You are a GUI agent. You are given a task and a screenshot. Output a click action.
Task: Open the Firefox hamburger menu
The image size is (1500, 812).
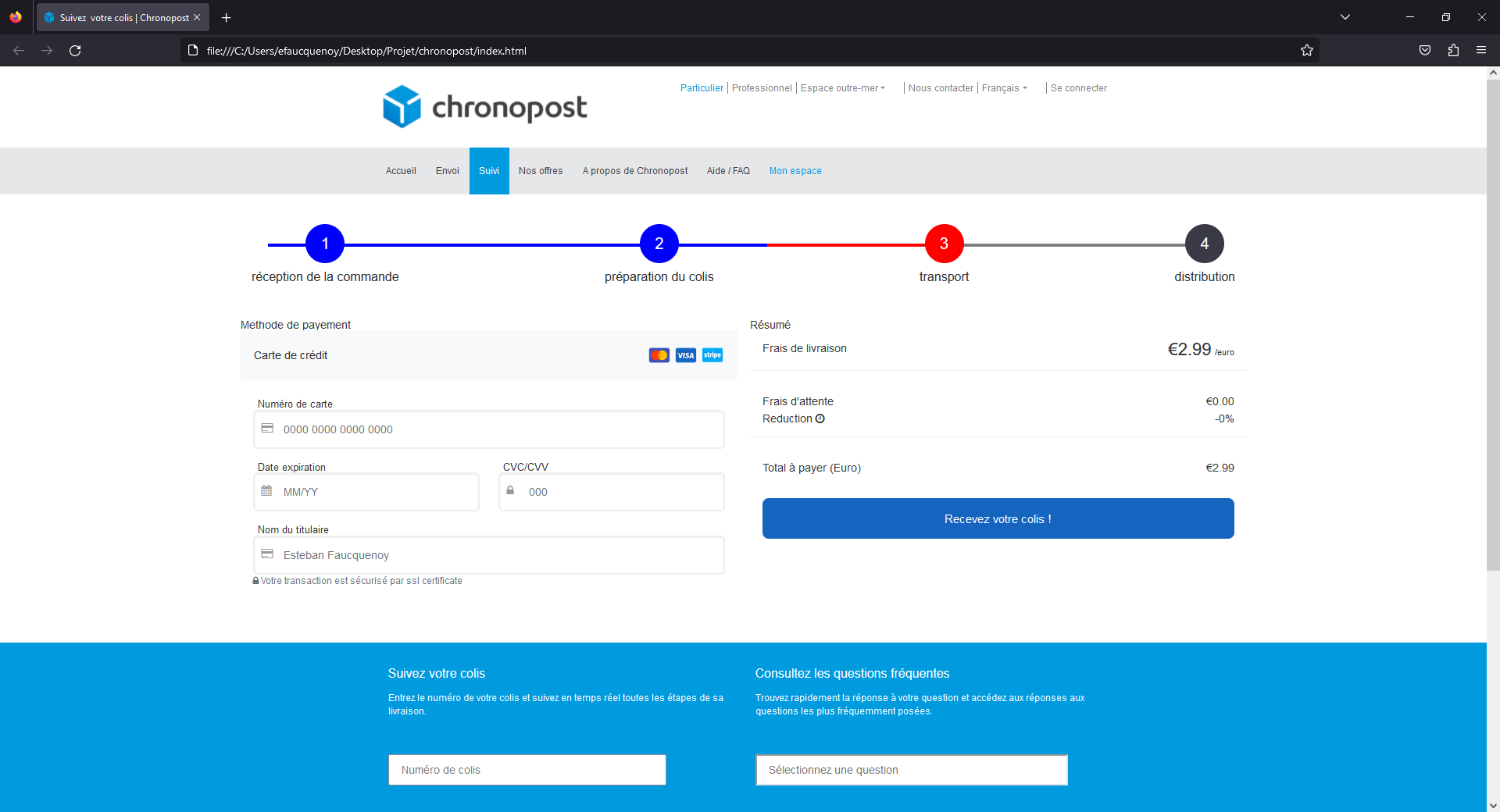point(1481,51)
